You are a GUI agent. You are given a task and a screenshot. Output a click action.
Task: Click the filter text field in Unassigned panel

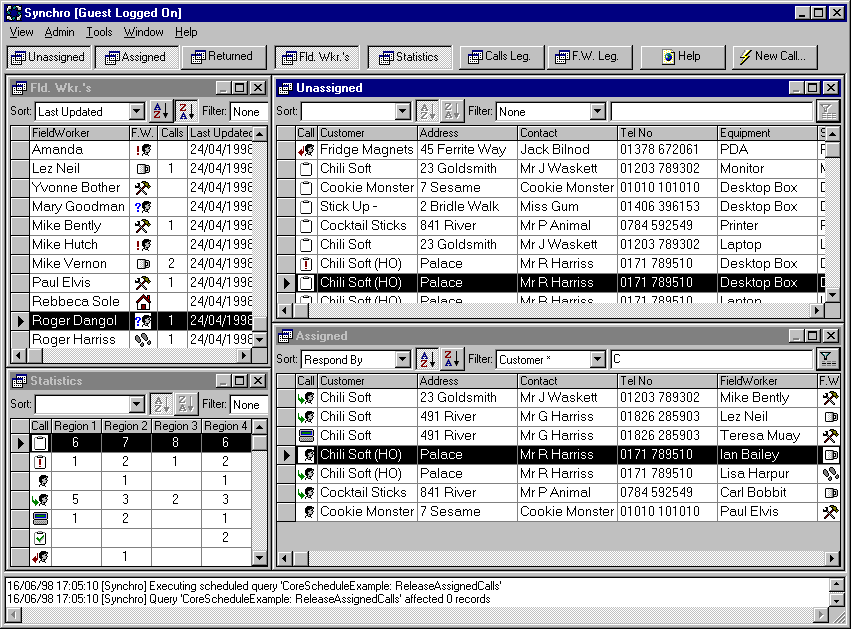click(710, 112)
